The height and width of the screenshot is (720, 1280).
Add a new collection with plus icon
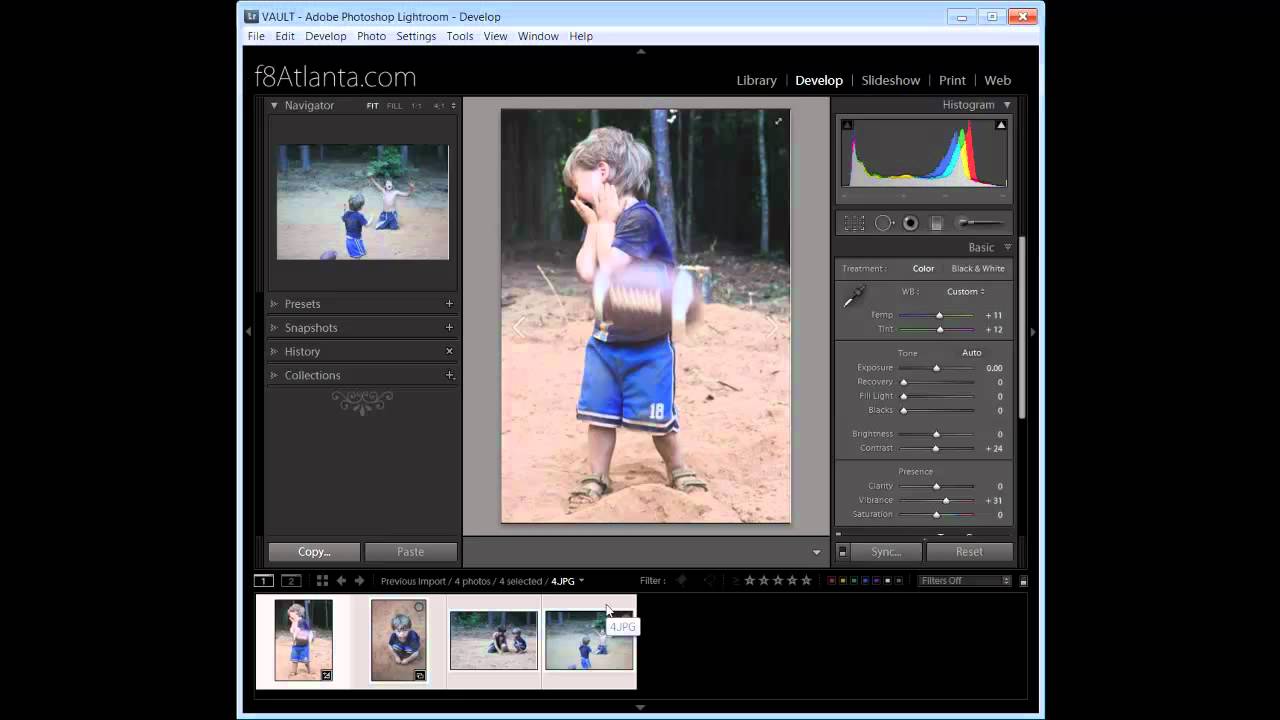pyautogui.click(x=449, y=375)
